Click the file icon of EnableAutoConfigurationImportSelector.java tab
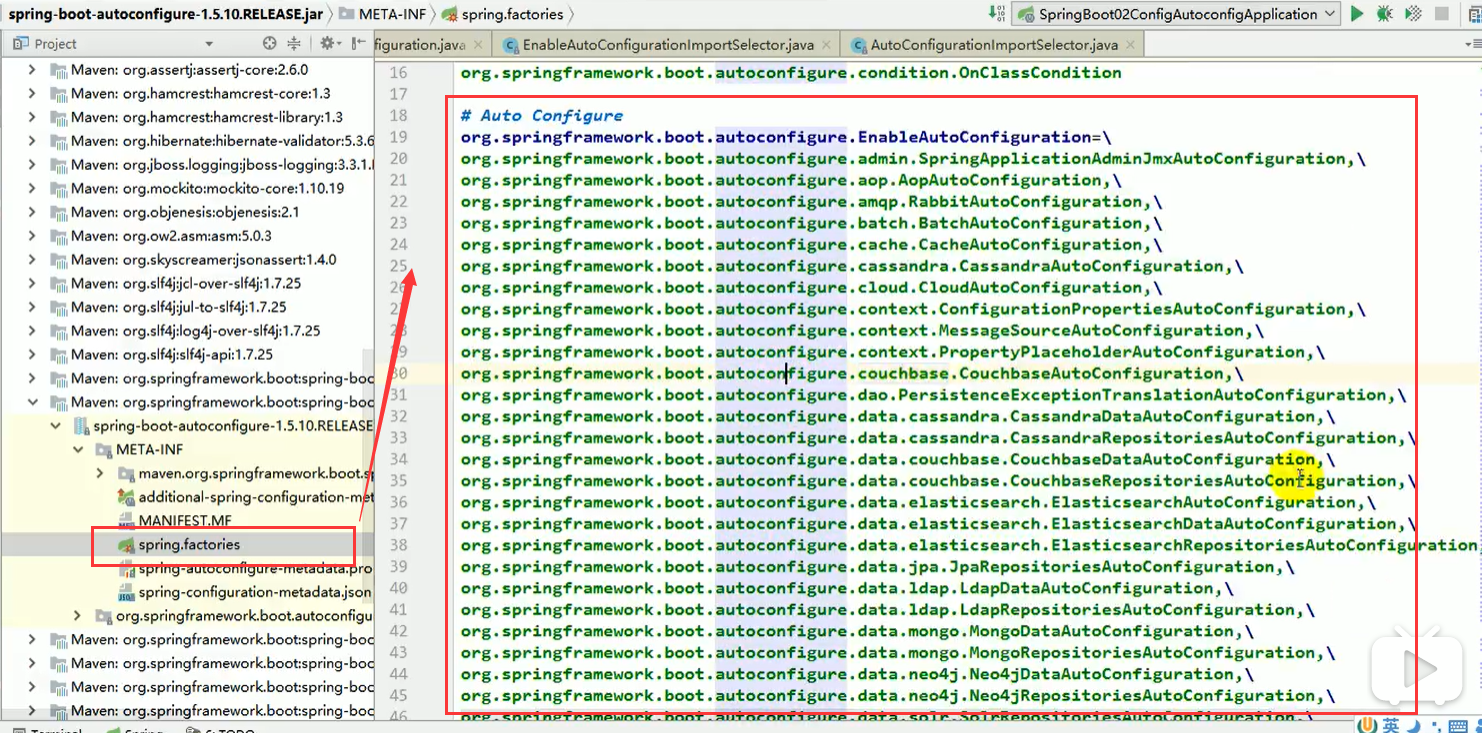 click(511, 46)
